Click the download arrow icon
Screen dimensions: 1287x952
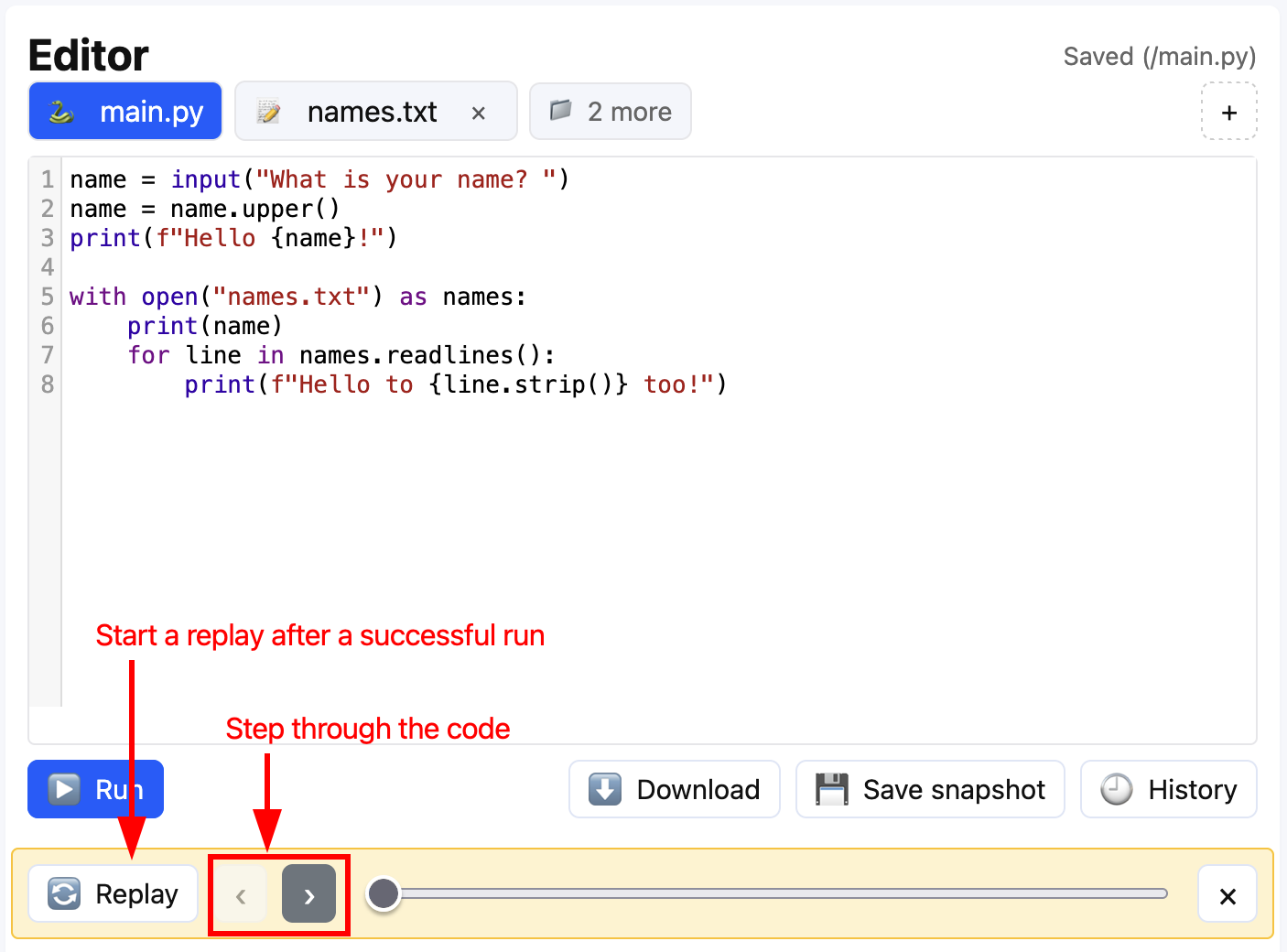click(604, 789)
